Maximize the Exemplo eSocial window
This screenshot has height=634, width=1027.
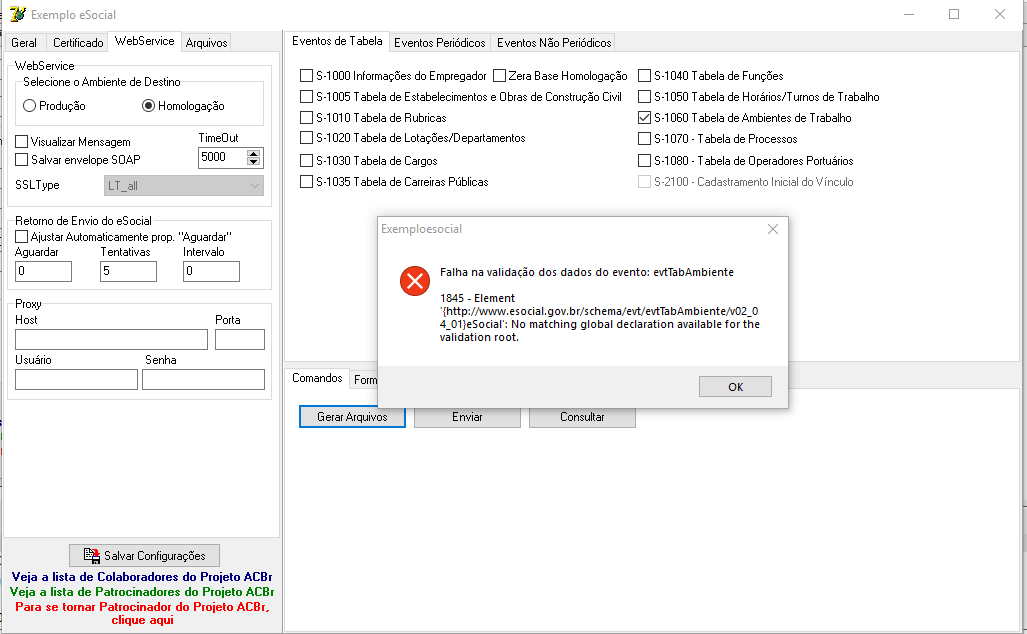(954, 14)
